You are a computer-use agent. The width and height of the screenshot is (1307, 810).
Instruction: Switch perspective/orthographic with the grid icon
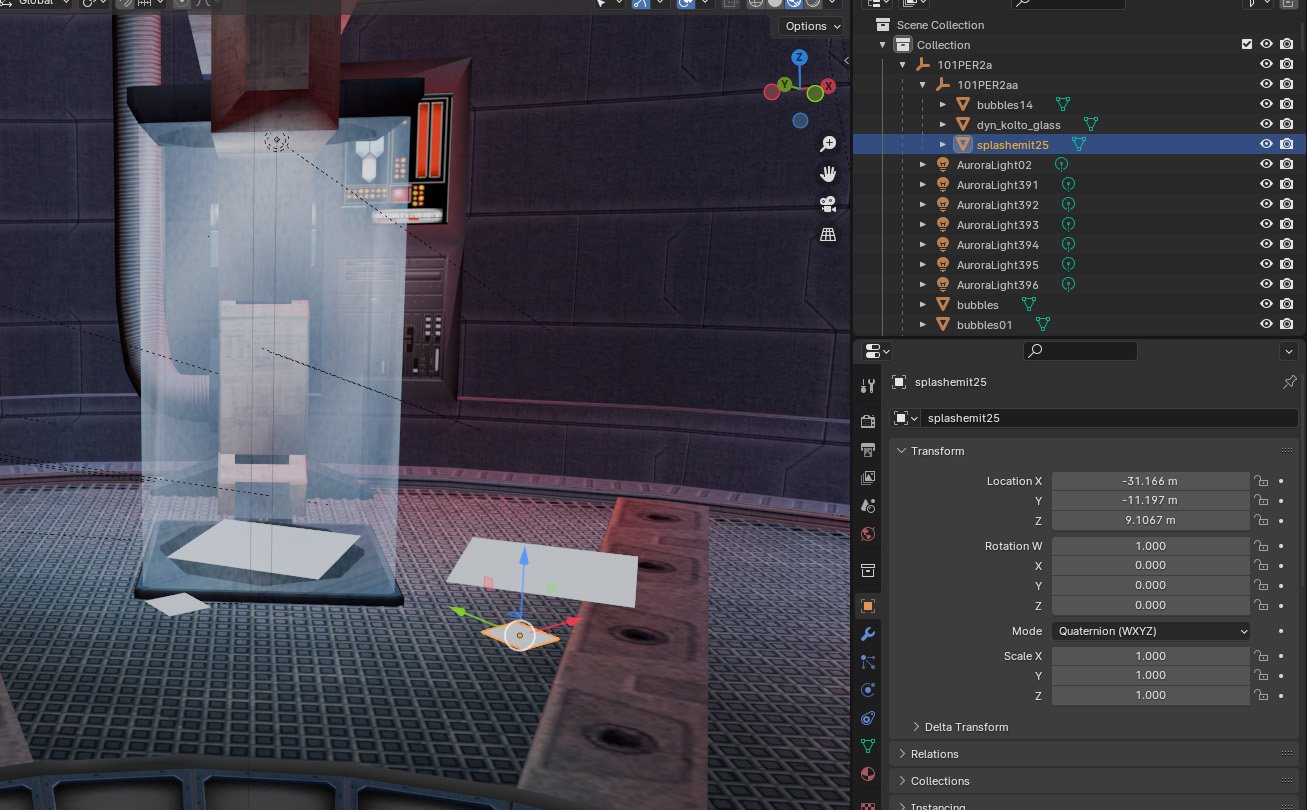(x=828, y=234)
